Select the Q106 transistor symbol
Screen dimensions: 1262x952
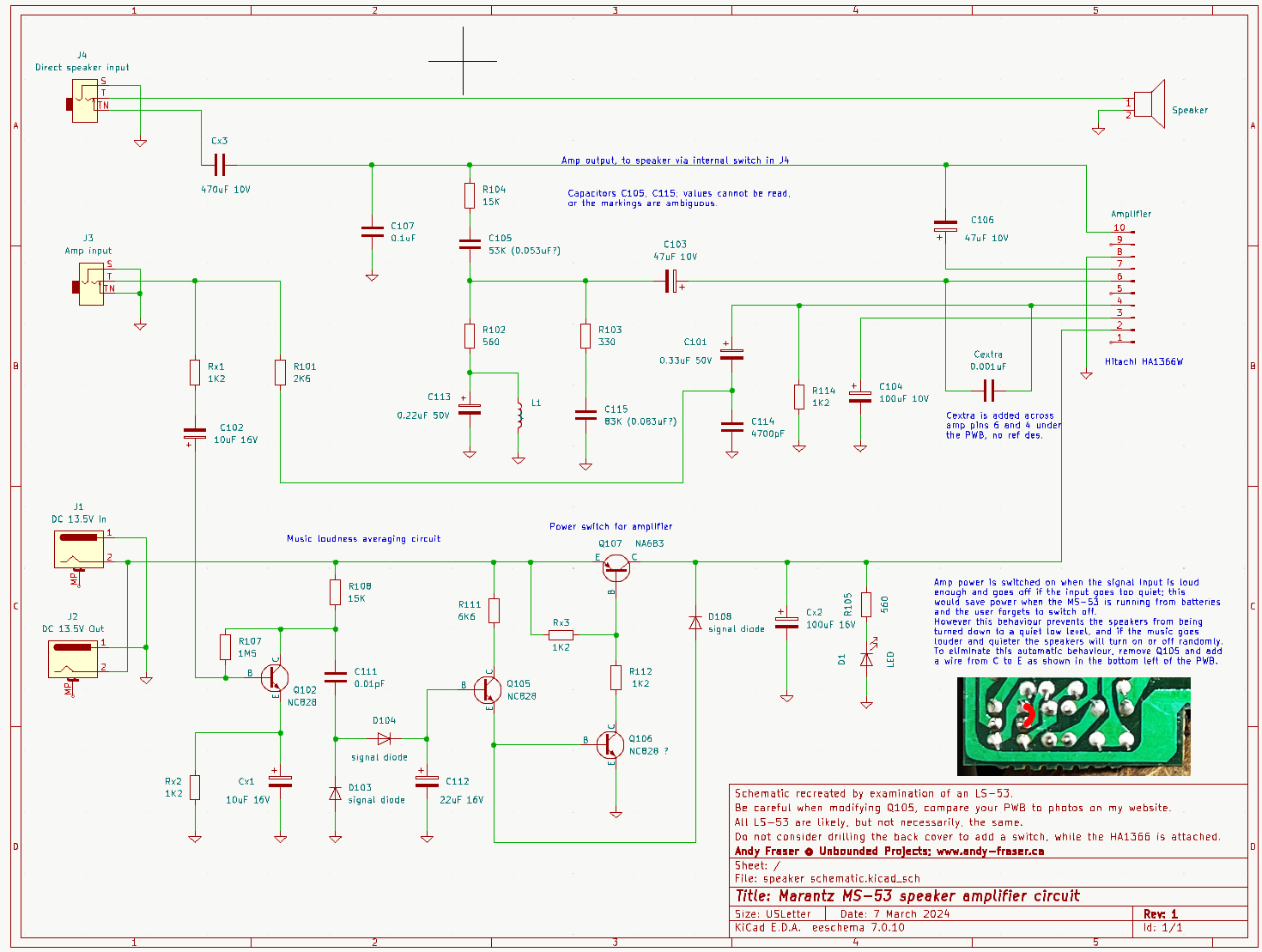tap(610, 745)
